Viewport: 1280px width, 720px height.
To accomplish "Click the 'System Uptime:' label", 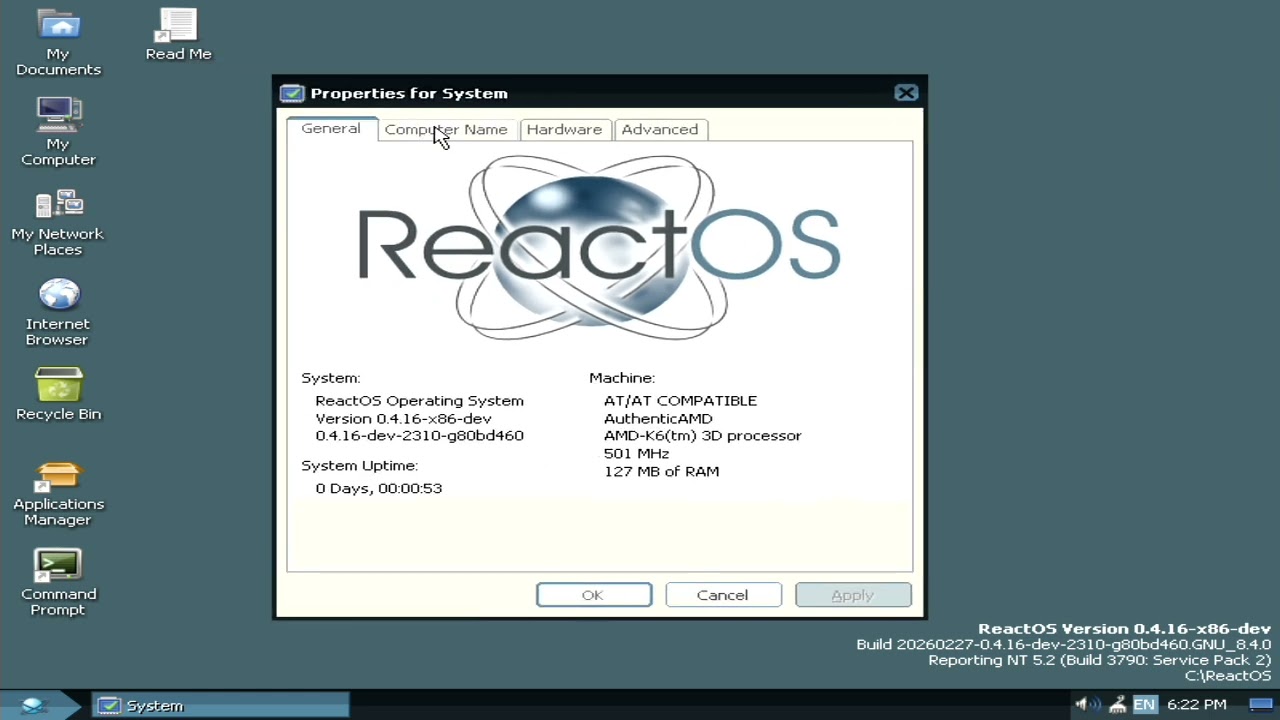I will [x=360, y=465].
